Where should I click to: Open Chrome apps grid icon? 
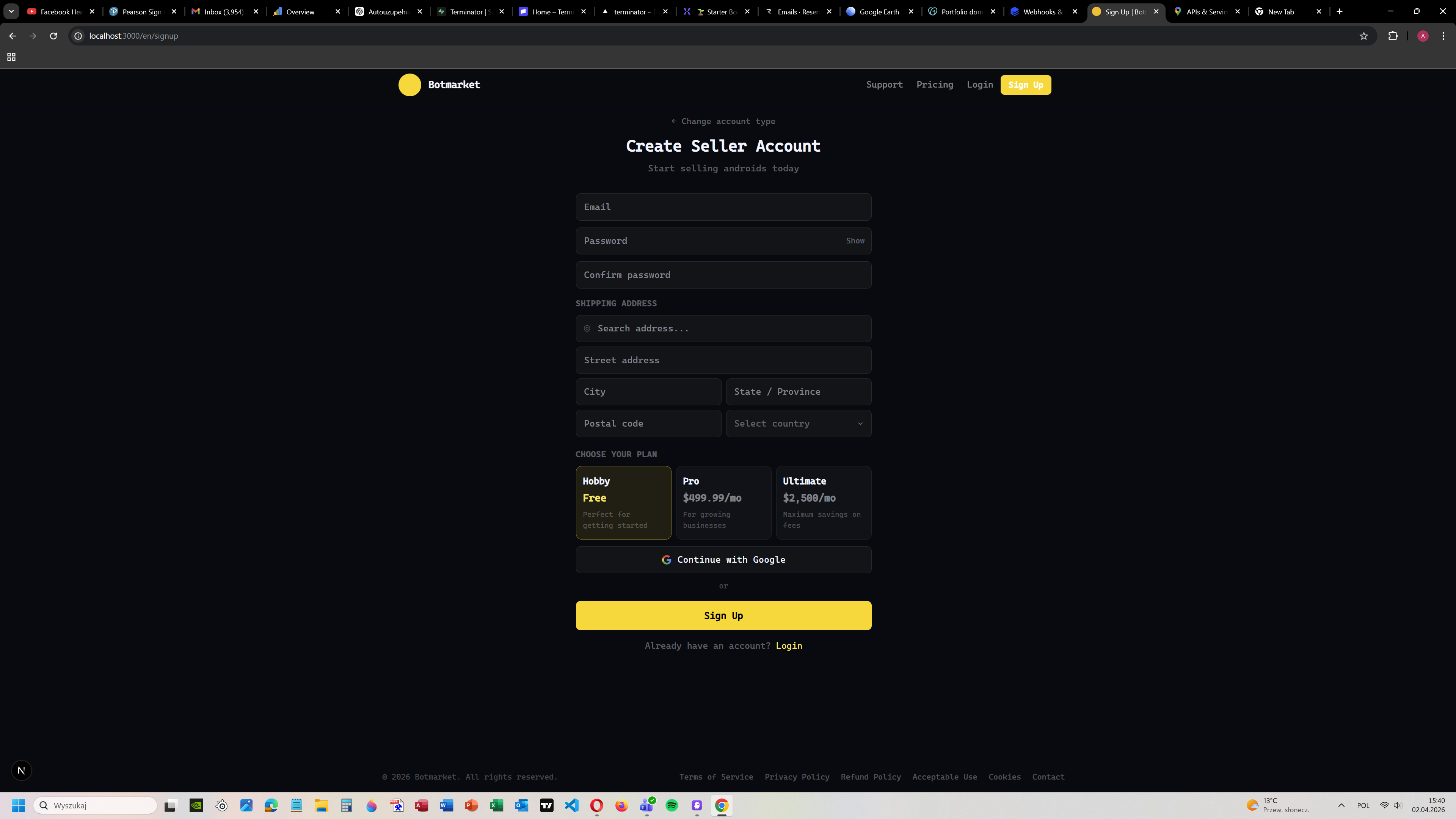click(x=11, y=57)
